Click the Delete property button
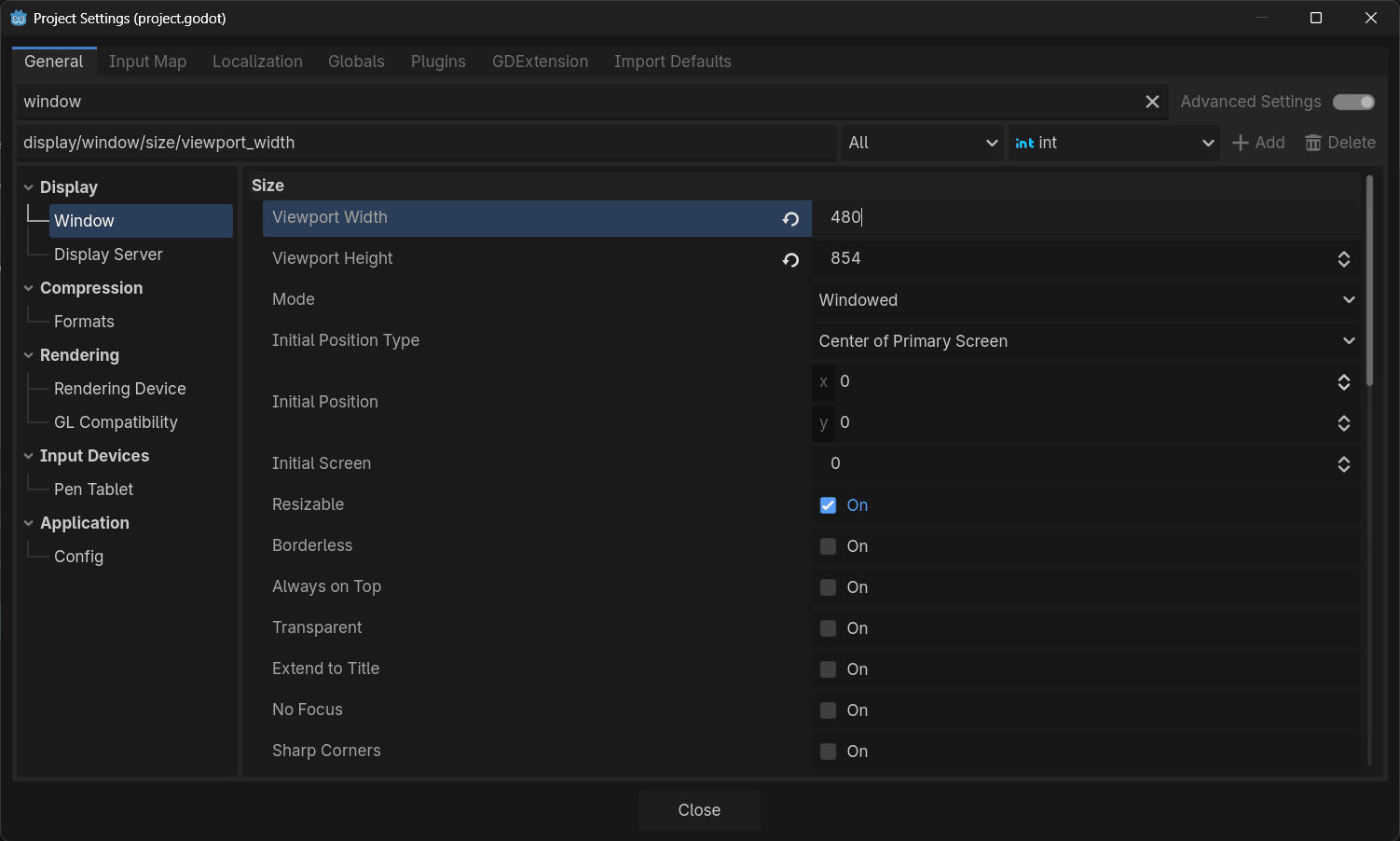 1340,143
